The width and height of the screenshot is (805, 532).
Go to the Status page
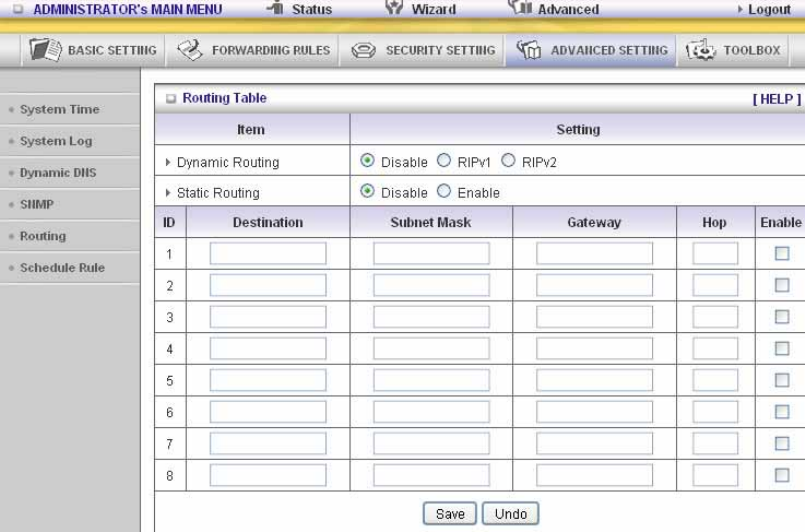pyautogui.click(x=312, y=9)
